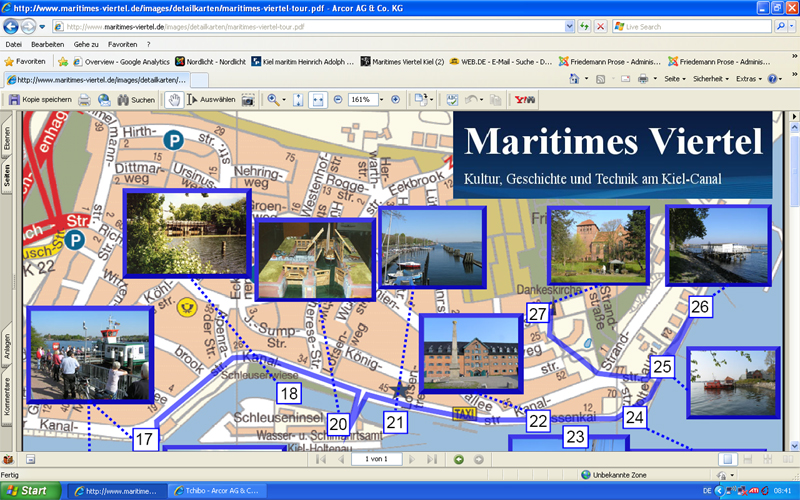The width and height of the screenshot is (800, 500).
Task: Toggle fit page width view
Action: 318,100
